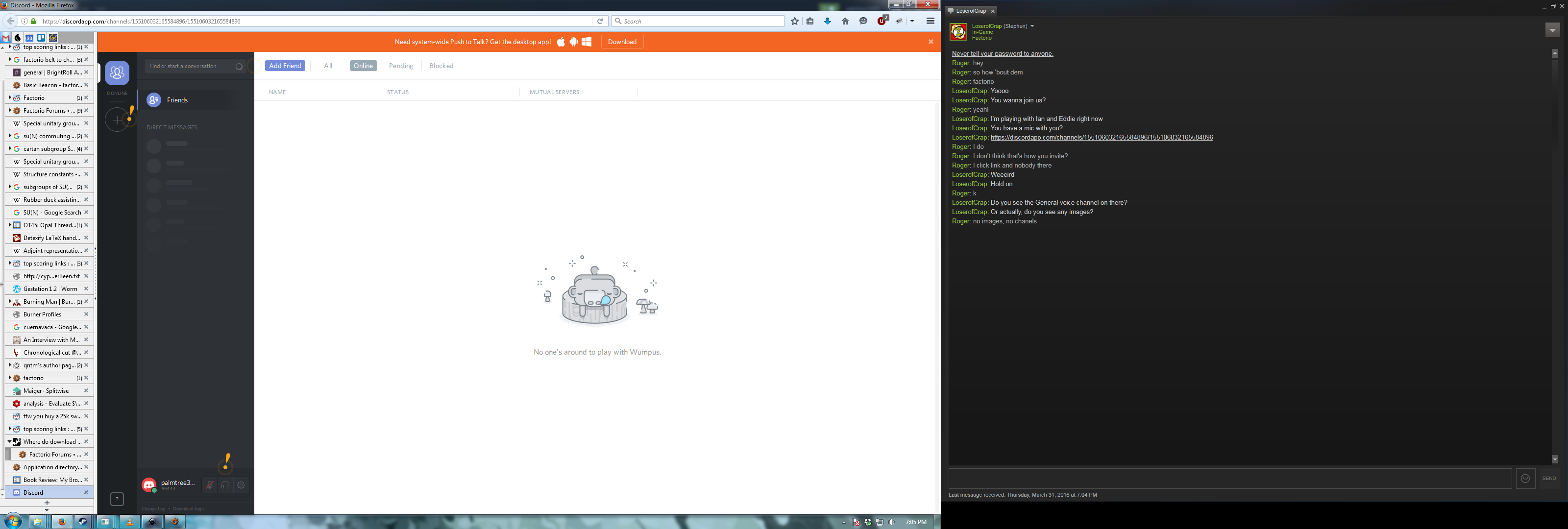
Task: Dismiss the orange desktop app banner
Action: tap(931, 42)
